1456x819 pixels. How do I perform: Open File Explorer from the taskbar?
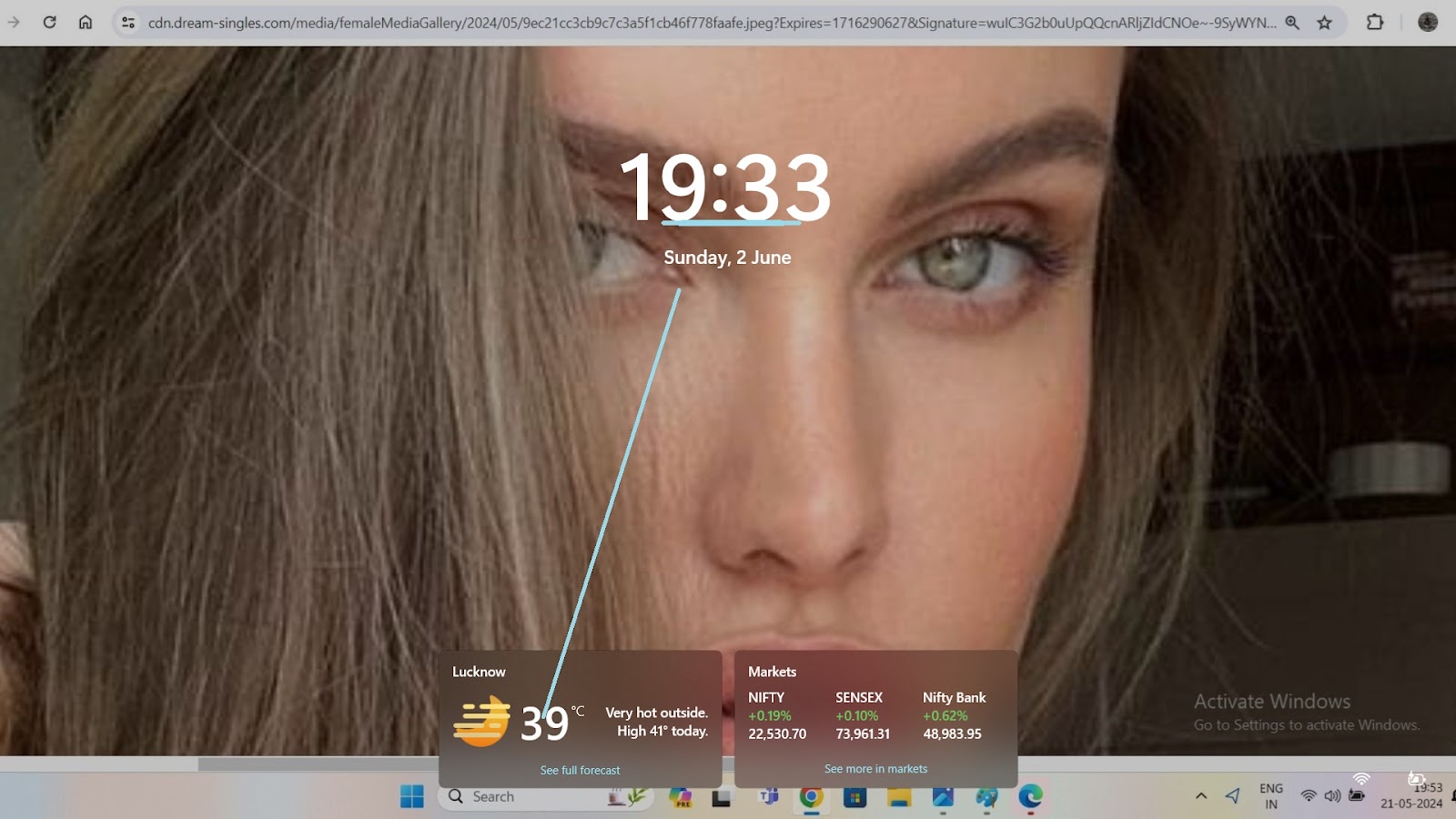click(899, 797)
